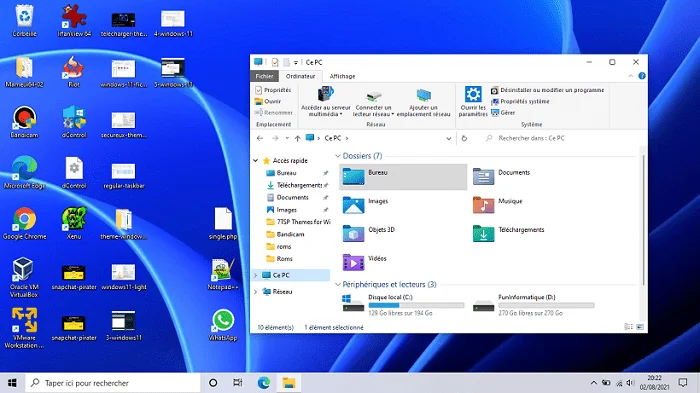Open the VMware Workstation desktop shortcut

click(25, 328)
